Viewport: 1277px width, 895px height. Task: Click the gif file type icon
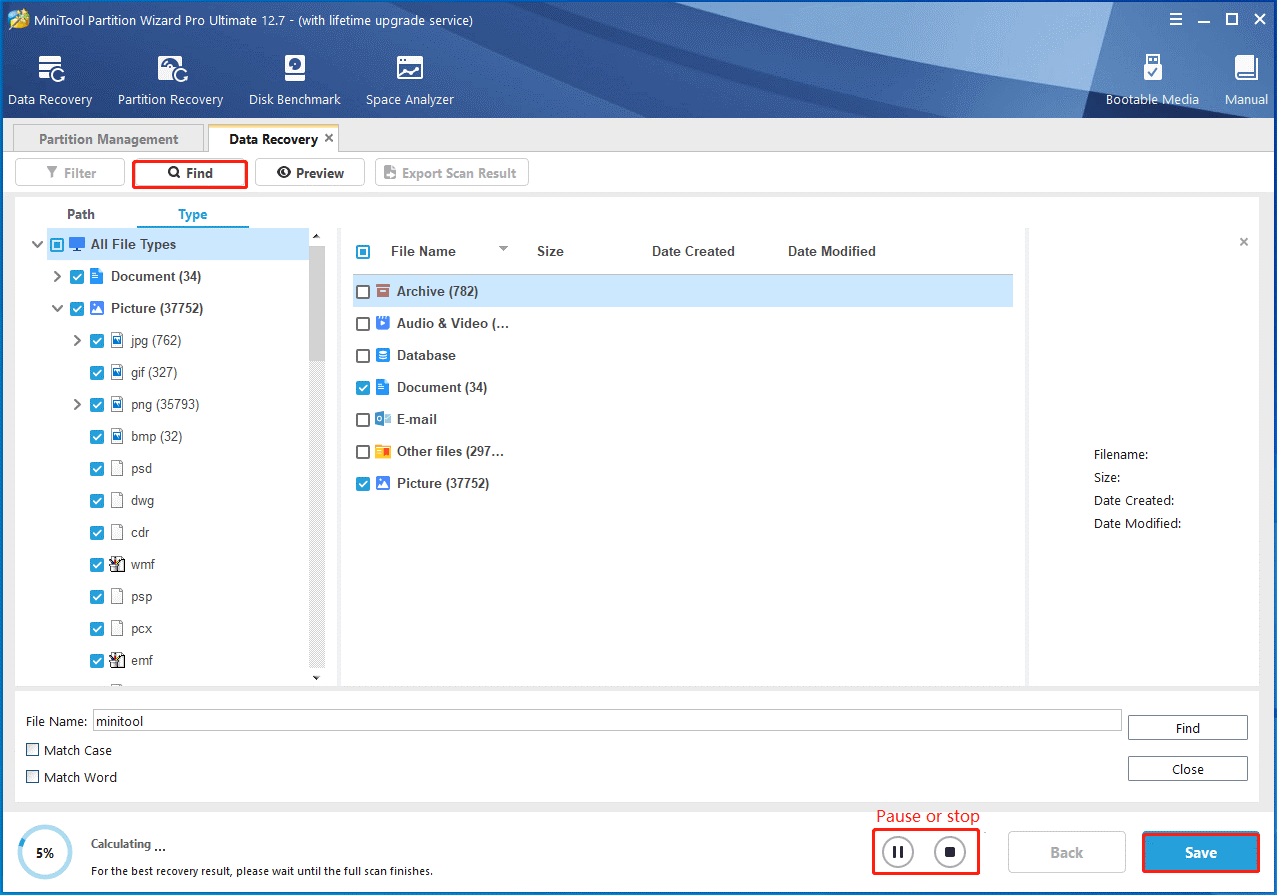point(117,372)
